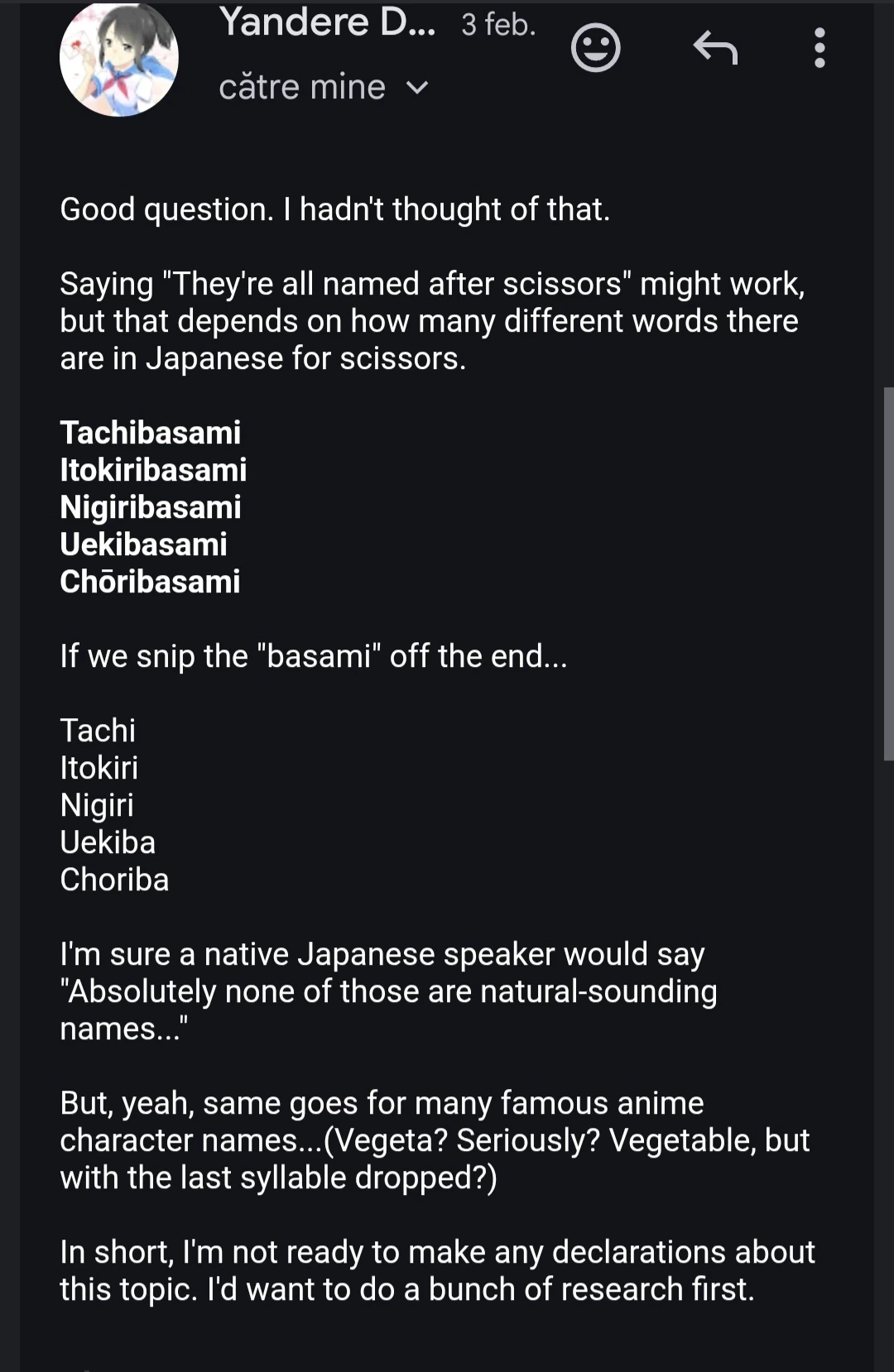Click the vertical scrollbar on the right edge

pyautogui.click(x=888, y=573)
